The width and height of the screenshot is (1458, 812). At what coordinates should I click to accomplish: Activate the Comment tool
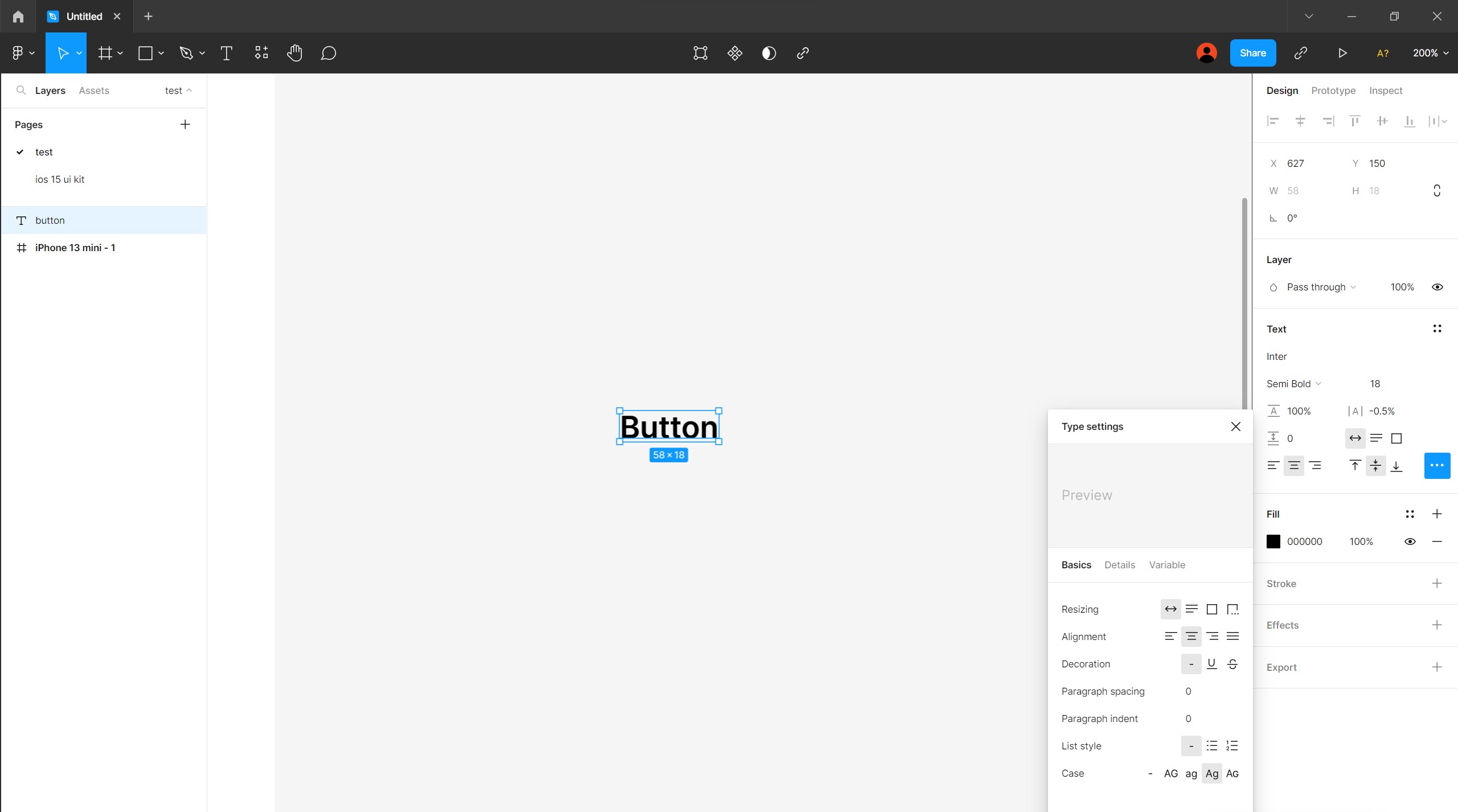tap(328, 53)
